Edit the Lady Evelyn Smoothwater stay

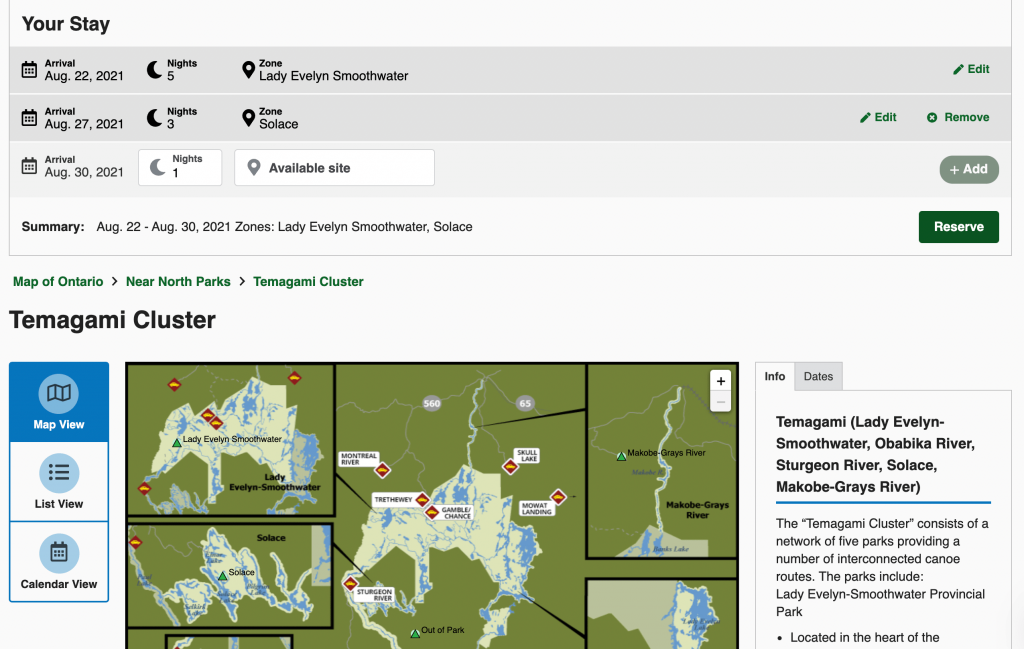tap(971, 69)
